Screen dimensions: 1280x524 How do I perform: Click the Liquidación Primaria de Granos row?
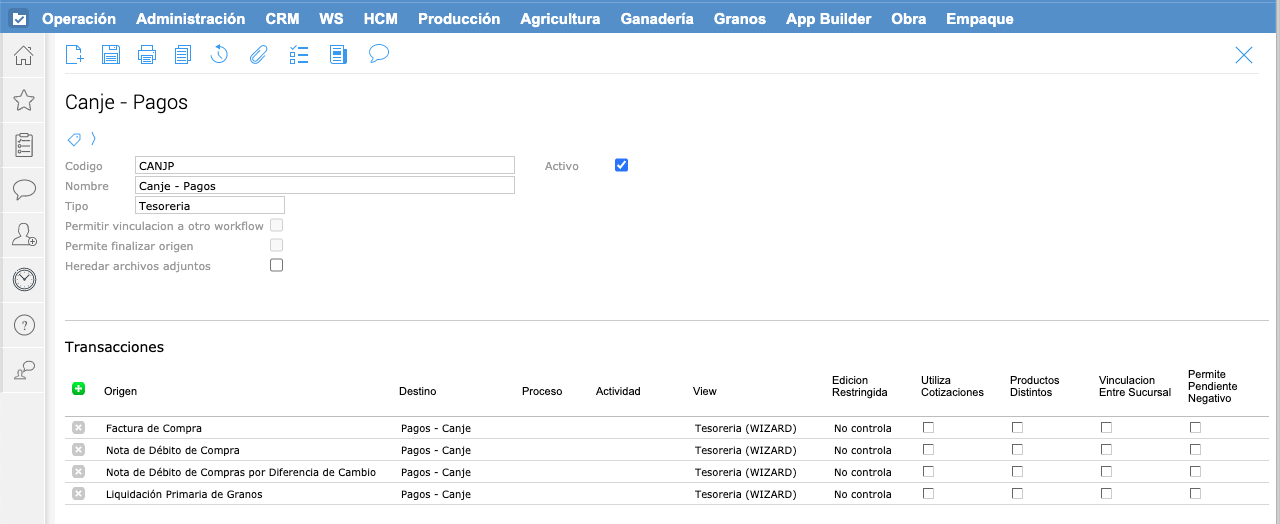184,494
